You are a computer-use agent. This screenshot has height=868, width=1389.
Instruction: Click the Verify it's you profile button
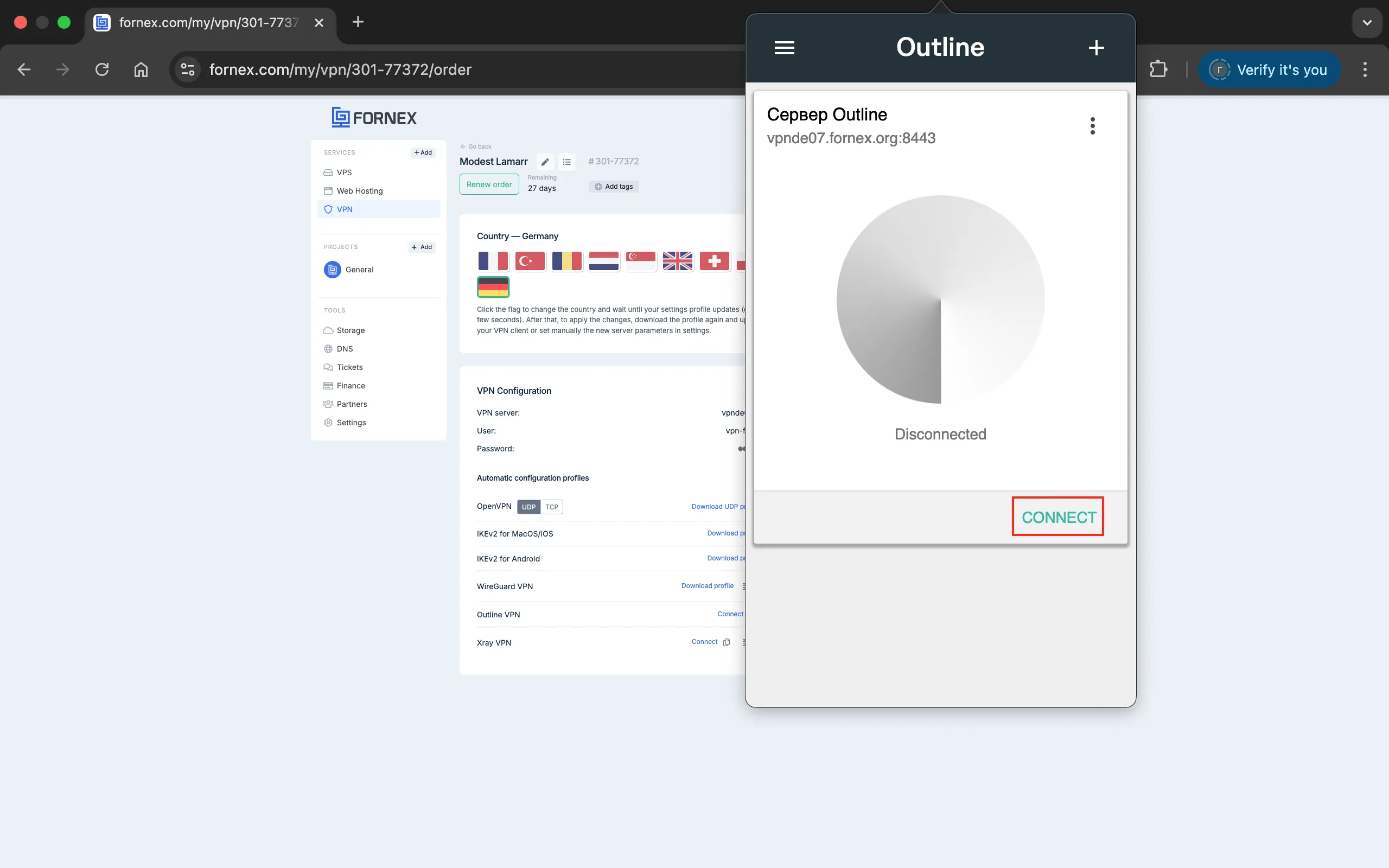click(x=1269, y=69)
